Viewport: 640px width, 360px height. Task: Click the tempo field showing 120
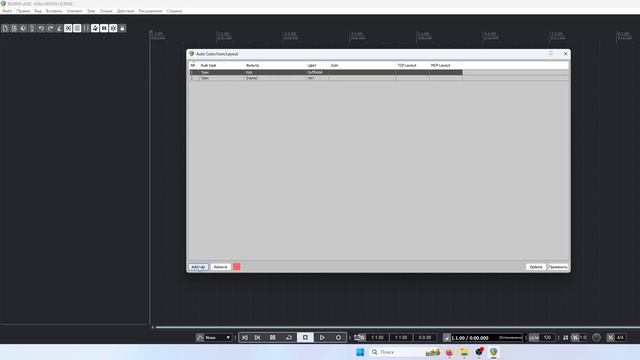[547, 338]
